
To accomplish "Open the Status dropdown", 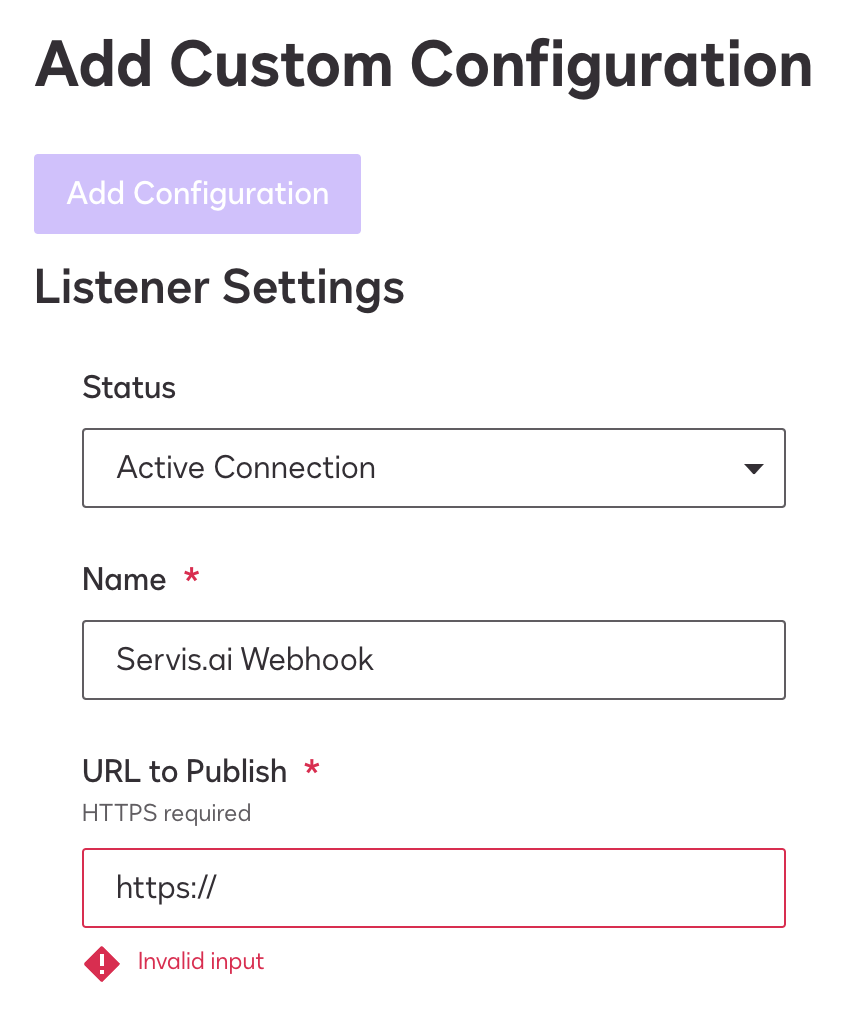I will (x=434, y=468).
